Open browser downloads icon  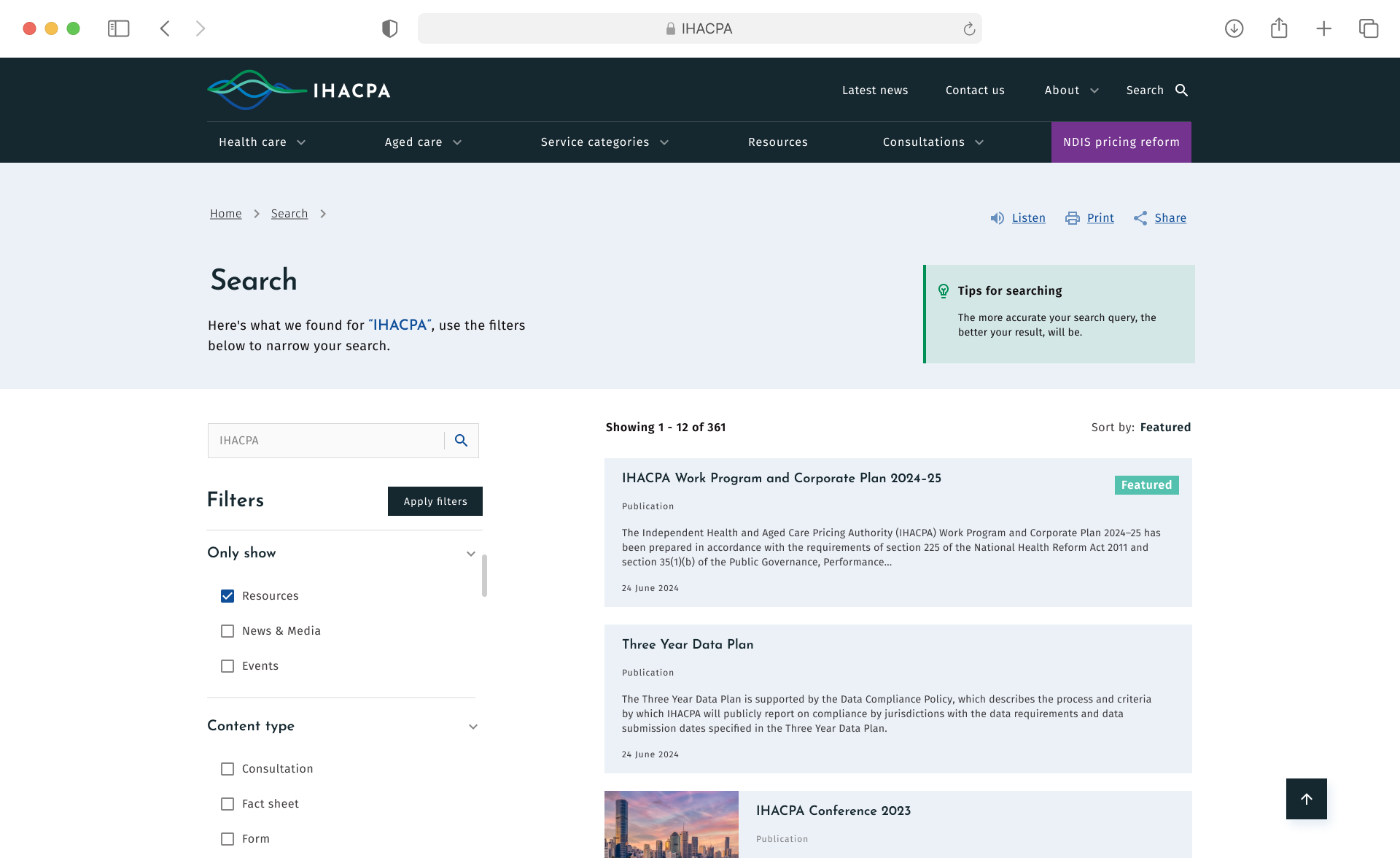[1234, 28]
